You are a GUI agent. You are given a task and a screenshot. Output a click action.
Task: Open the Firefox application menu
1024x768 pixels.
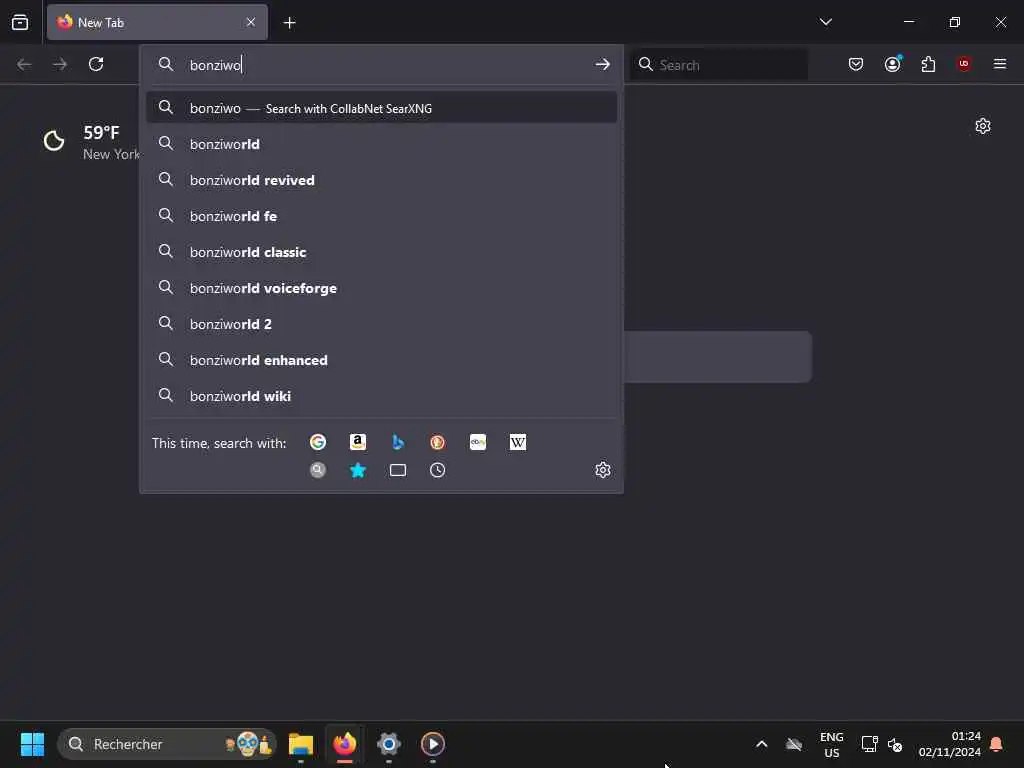click(1000, 64)
